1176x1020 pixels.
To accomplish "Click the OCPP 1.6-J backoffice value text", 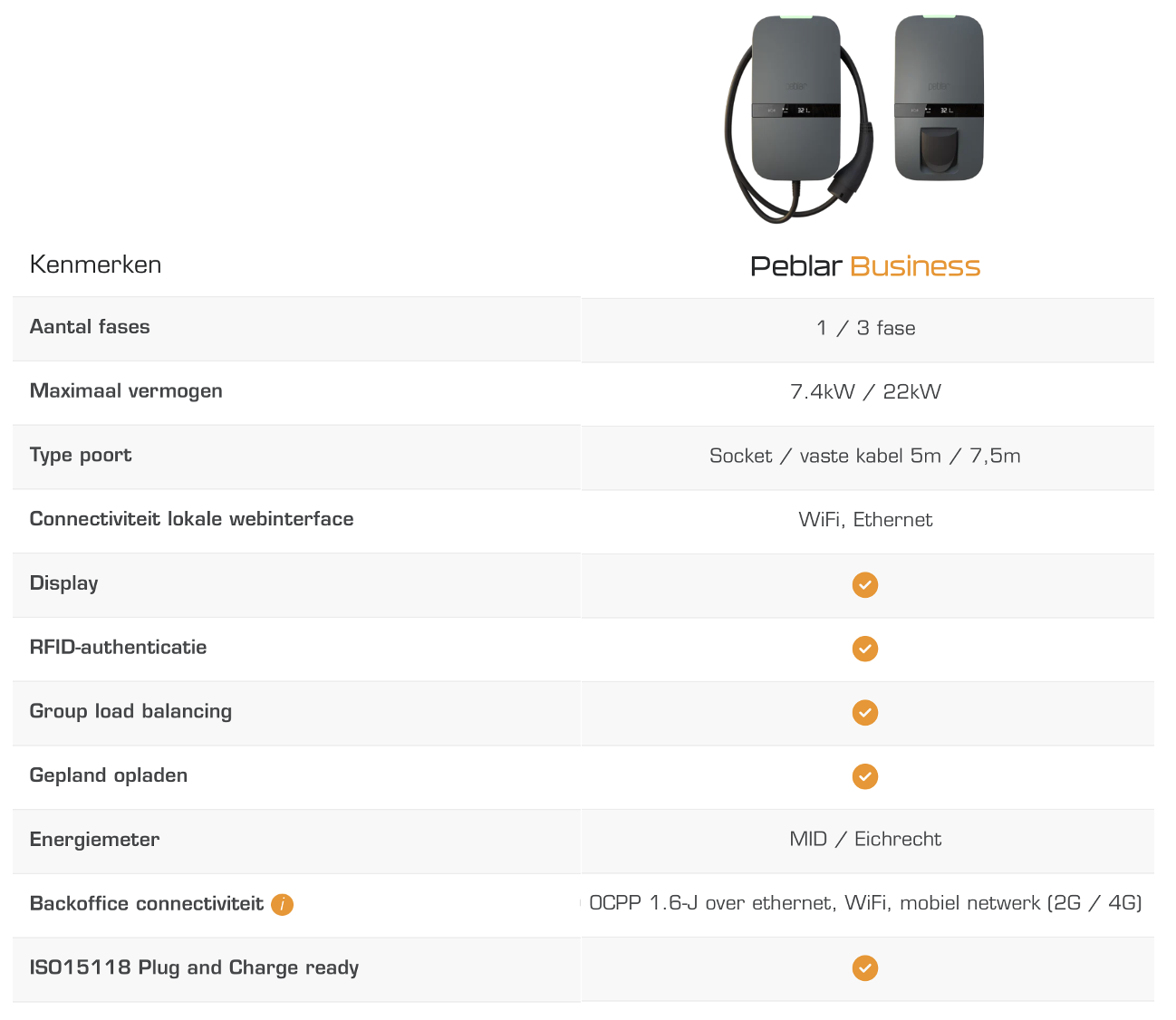I will pos(865,903).
